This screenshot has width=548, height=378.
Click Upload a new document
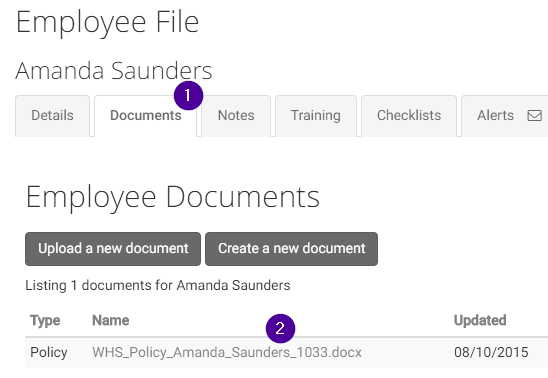(113, 249)
